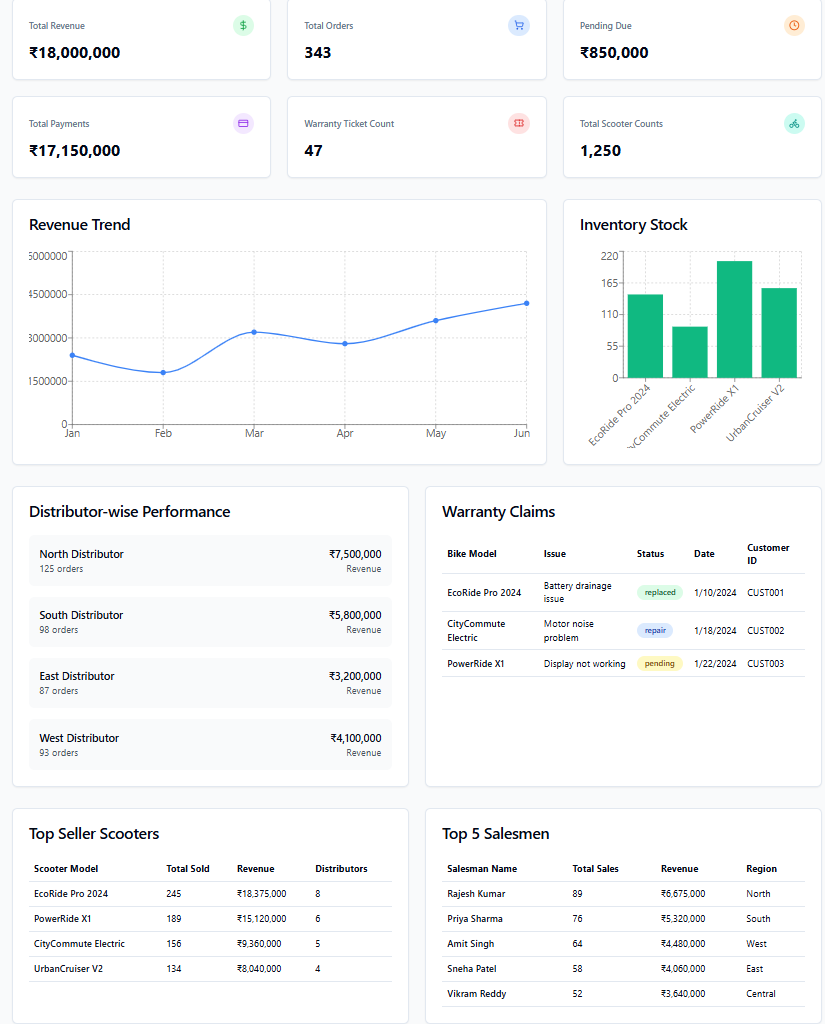
Task: Click the CityCommute Electric inventory bar
Action: pyautogui.click(x=689, y=352)
